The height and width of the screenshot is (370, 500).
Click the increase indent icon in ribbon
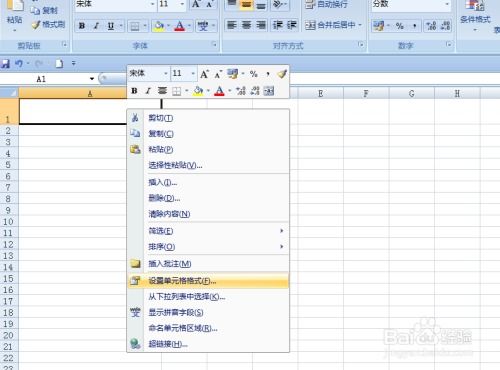(x=292, y=25)
